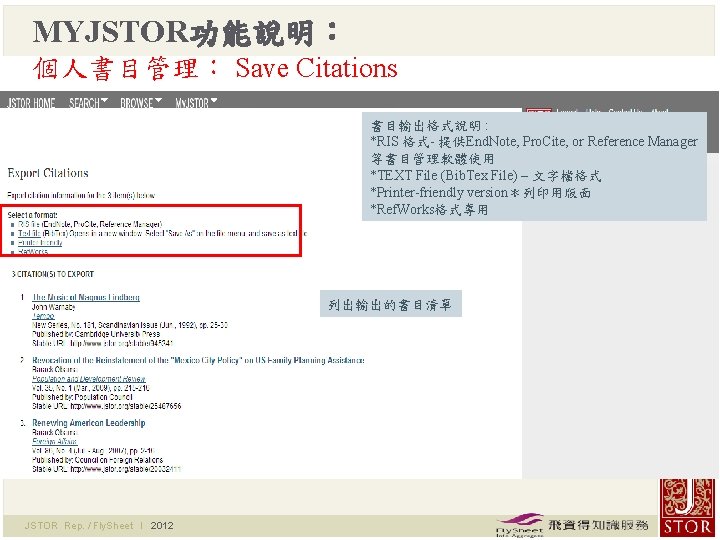Click "Published by: Council on Foreign Relations" line
This screenshot has width=720, height=540.
click(x=97, y=460)
